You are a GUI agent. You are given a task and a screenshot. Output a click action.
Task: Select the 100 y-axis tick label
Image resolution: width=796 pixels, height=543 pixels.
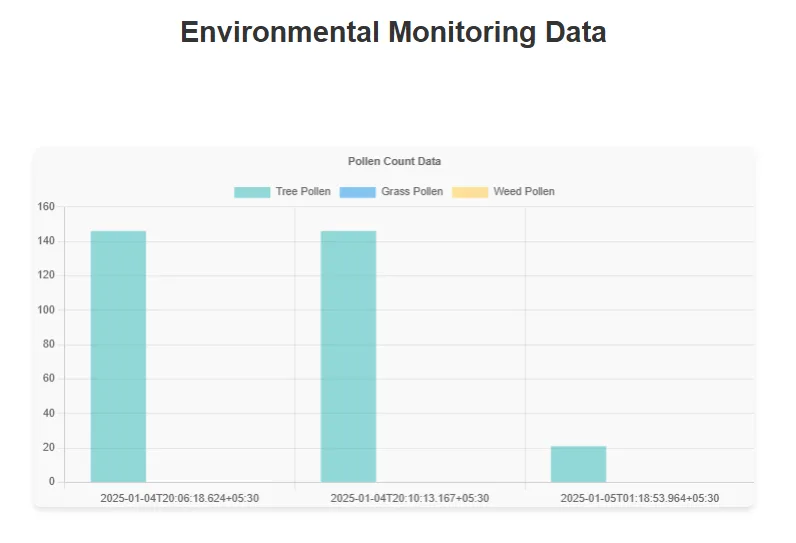tap(46, 310)
